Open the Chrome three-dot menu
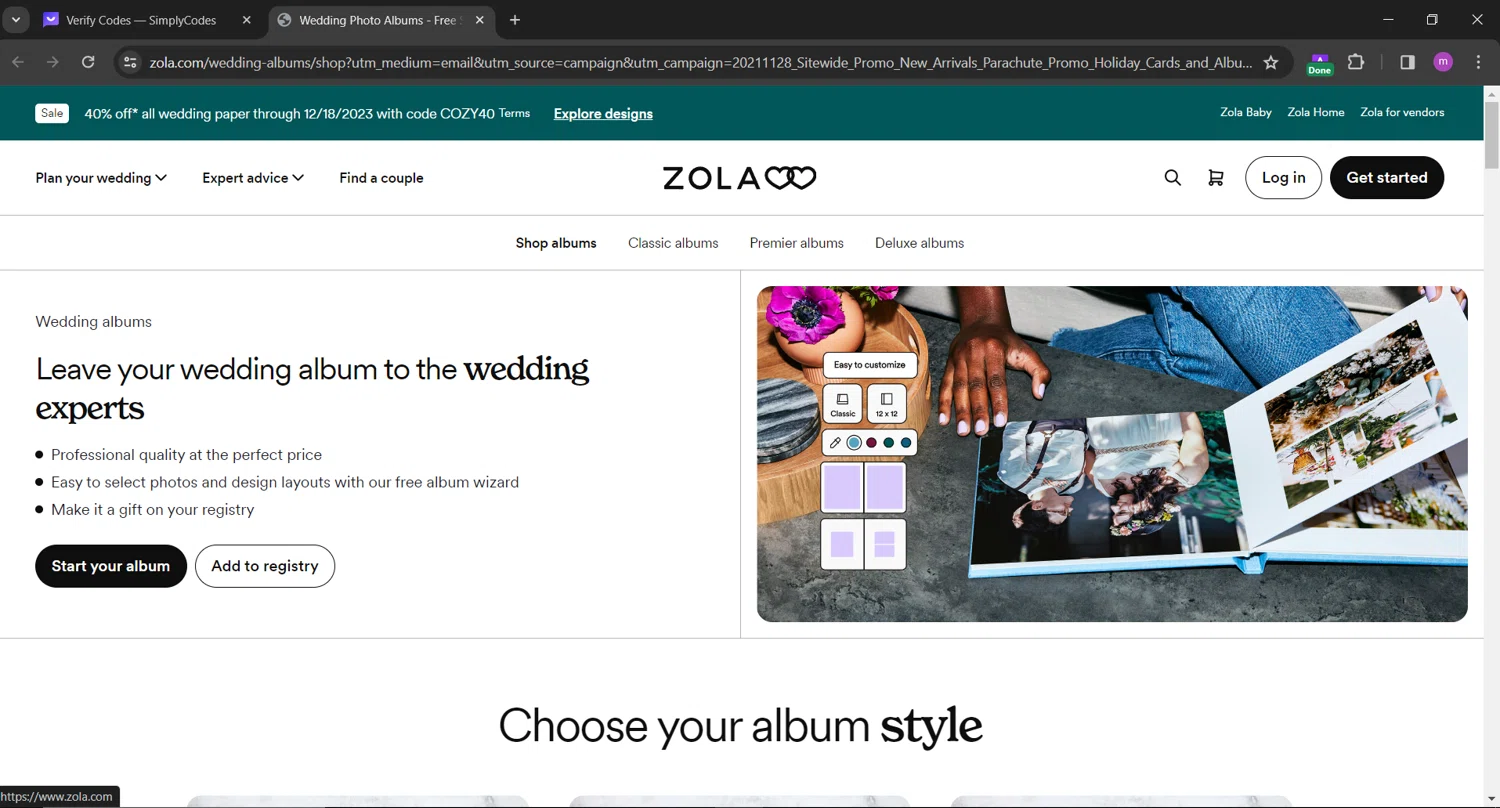 pos(1478,62)
